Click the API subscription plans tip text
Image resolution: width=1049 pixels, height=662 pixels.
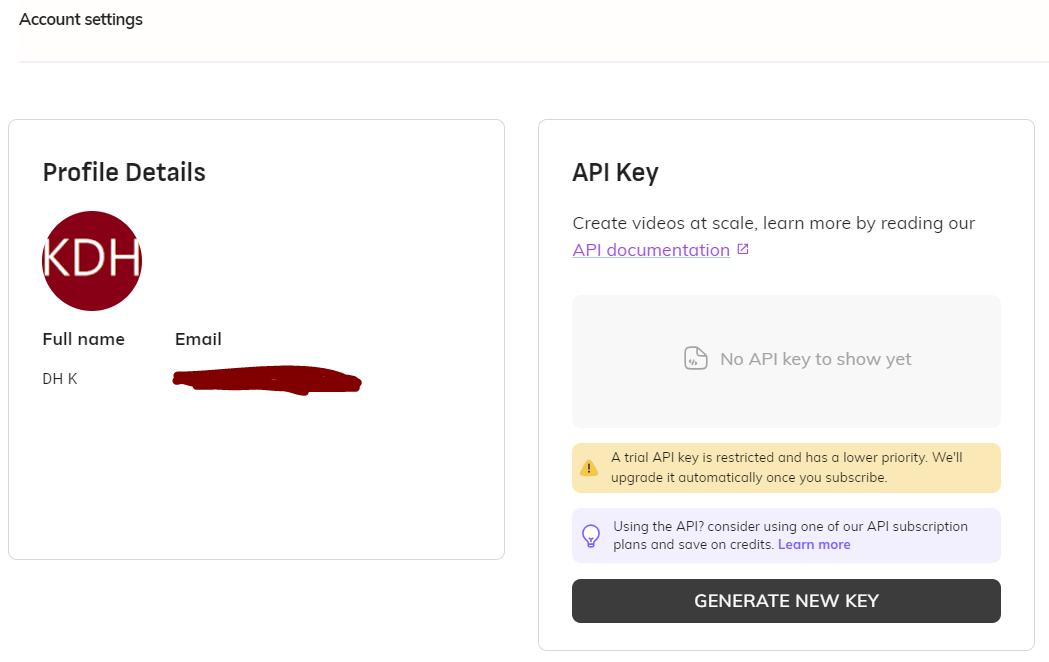tap(791, 536)
